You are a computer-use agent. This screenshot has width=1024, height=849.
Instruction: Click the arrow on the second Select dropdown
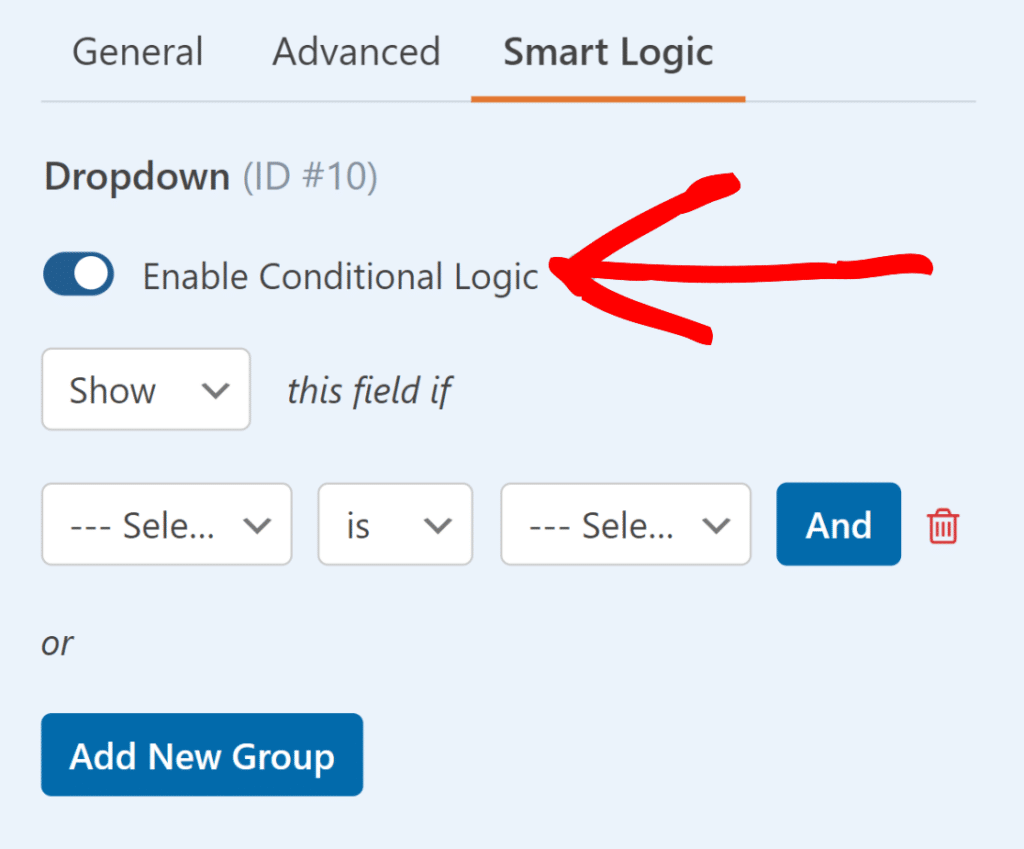[716, 524]
